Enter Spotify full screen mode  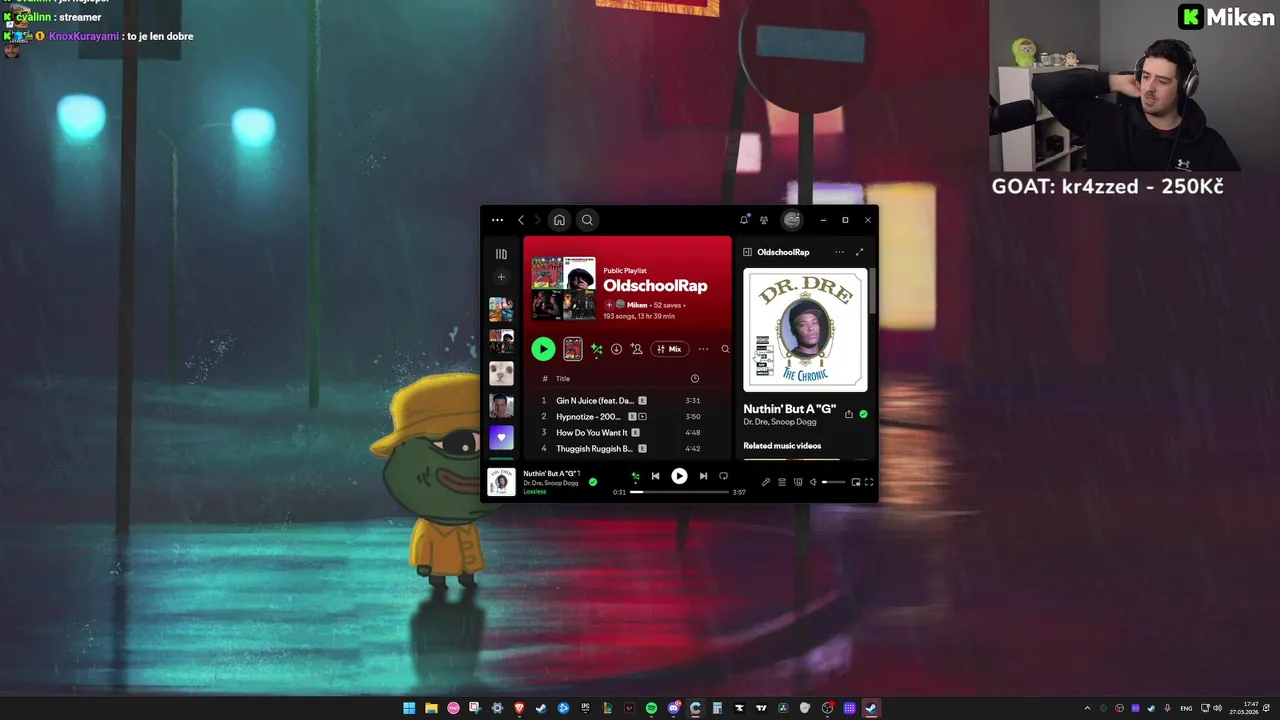click(x=869, y=482)
